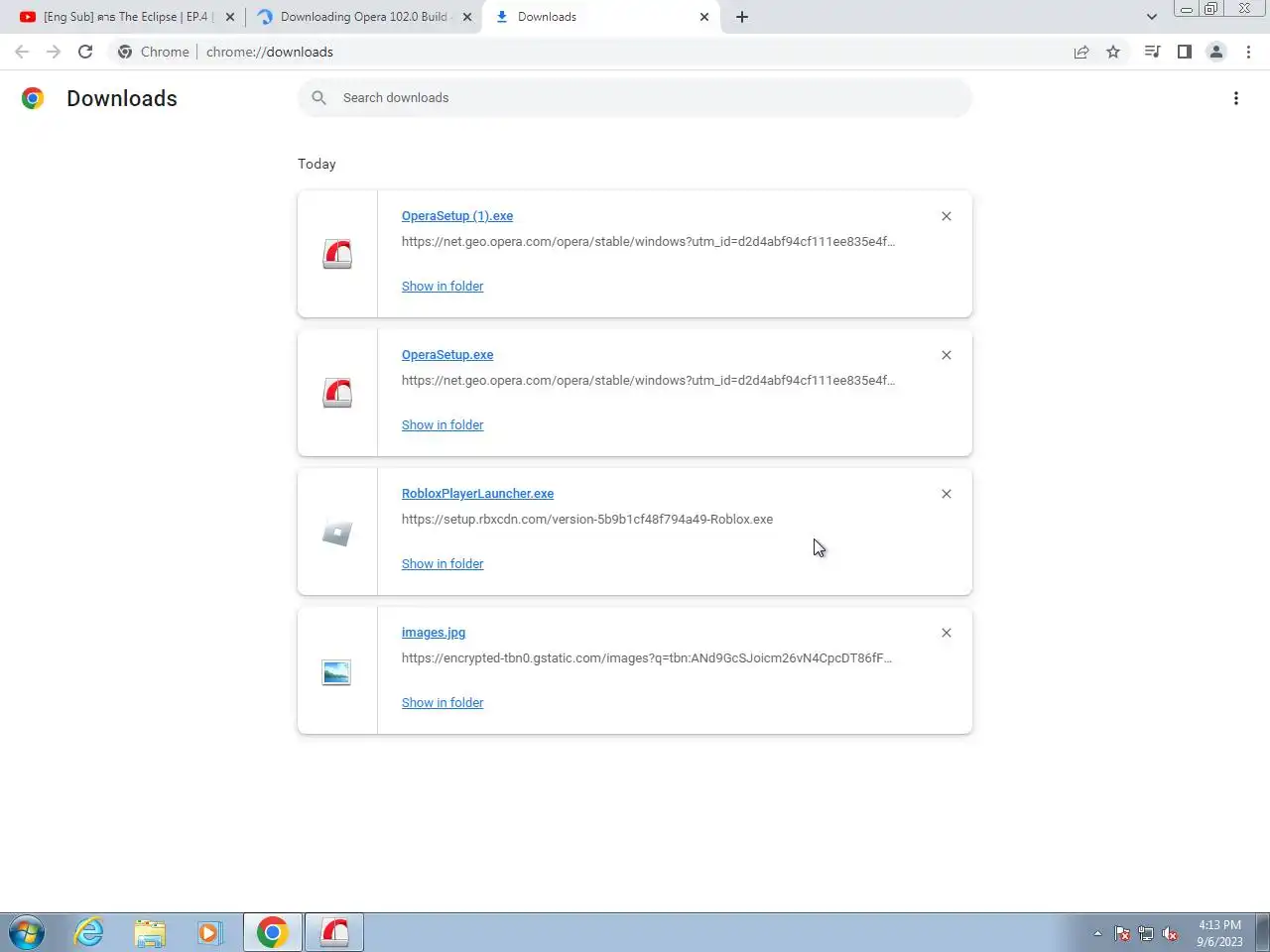Remove OperaSetup (1).exe from the list
The width and height of the screenshot is (1270, 952).
pyautogui.click(x=947, y=216)
